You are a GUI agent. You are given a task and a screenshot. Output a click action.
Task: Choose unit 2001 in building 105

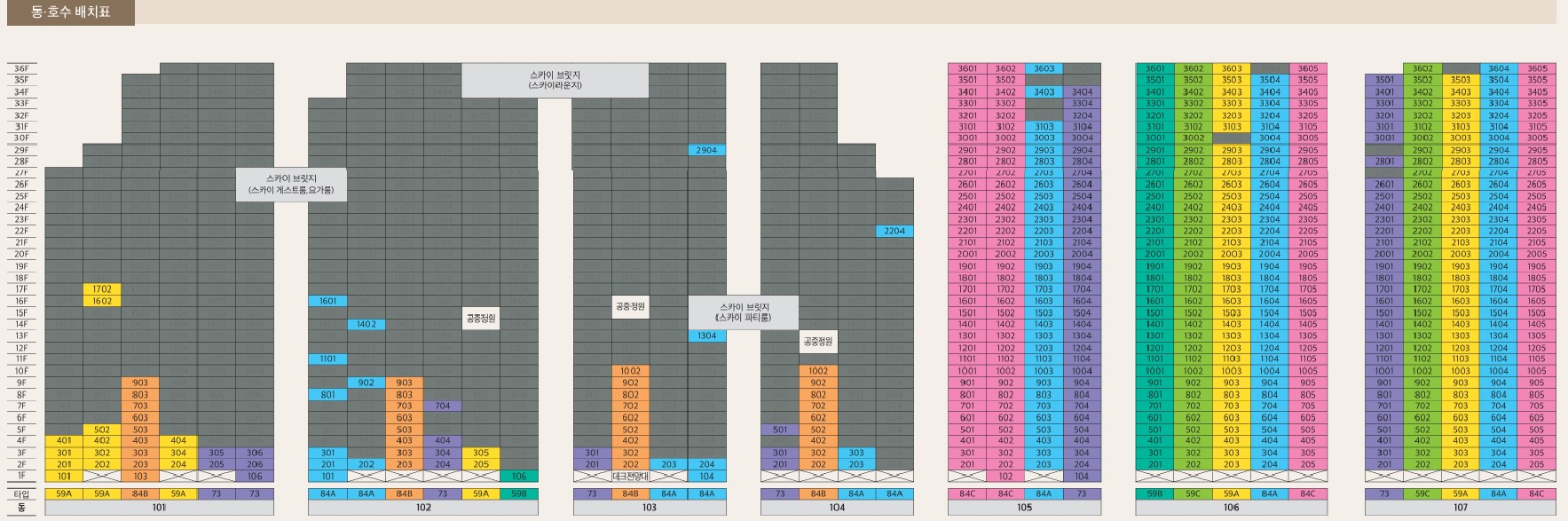coord(967,254)
